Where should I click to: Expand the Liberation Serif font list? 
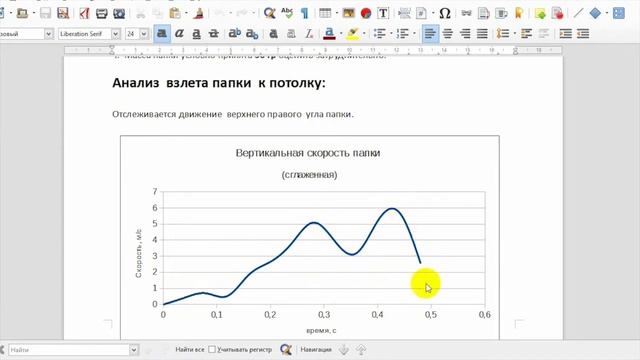[x=116, y=33]
